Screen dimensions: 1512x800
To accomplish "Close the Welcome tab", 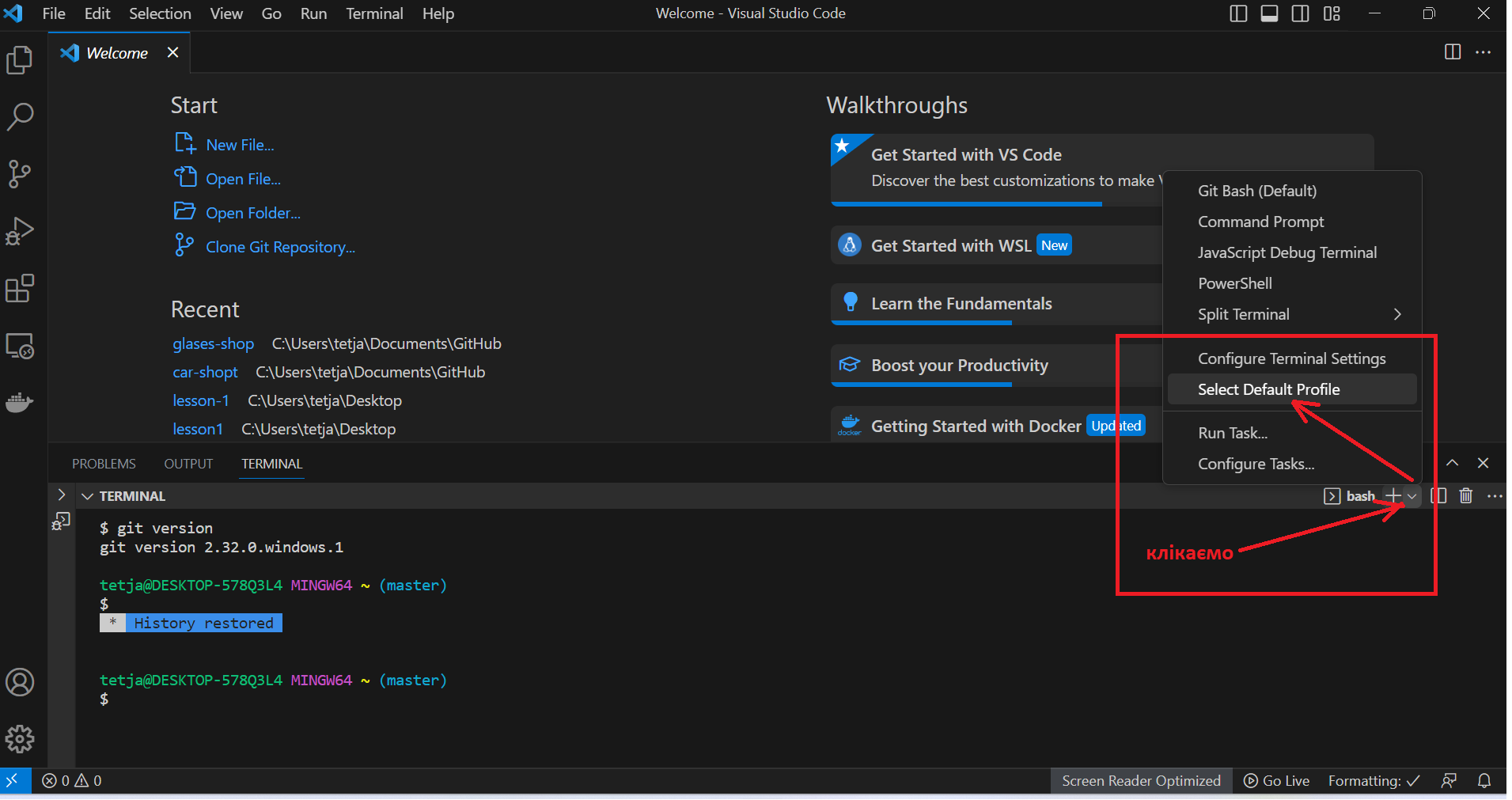I will [x=172, y=52].
